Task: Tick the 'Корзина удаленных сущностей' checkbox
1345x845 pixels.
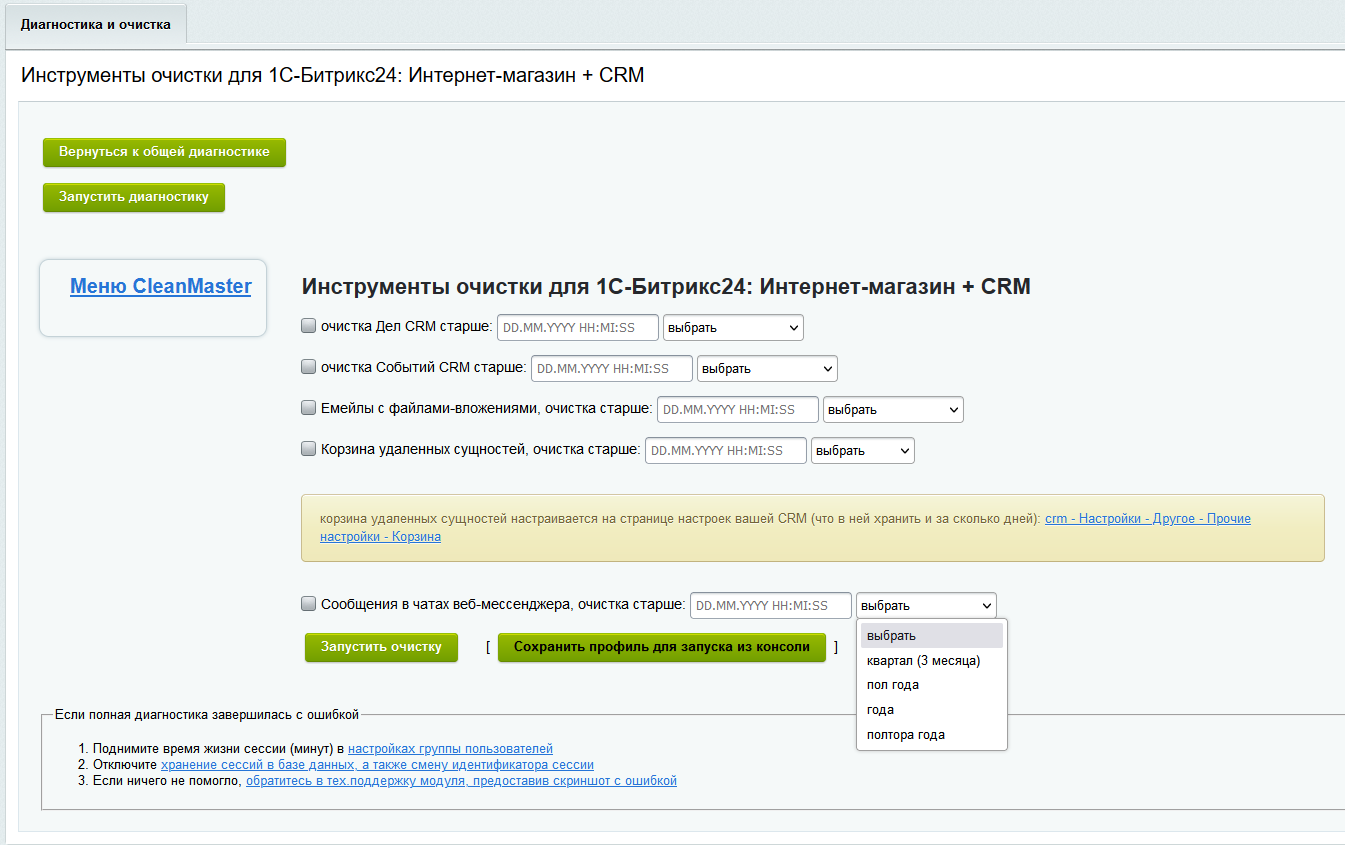Action: tap(309, 449)
